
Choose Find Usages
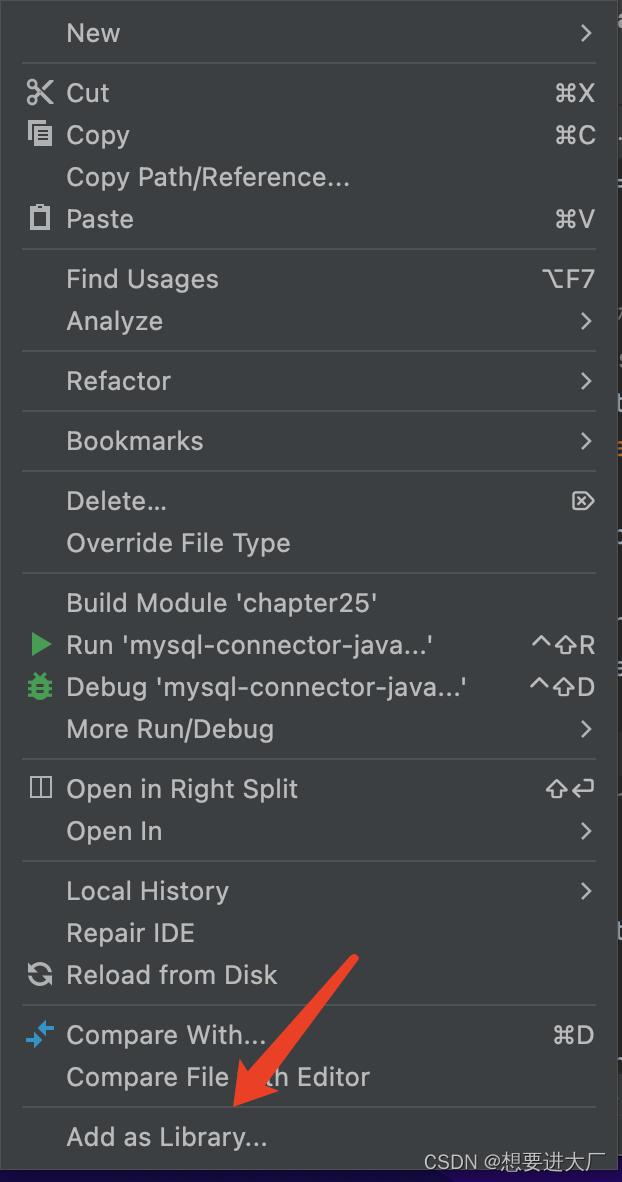(x=142, y=279)
